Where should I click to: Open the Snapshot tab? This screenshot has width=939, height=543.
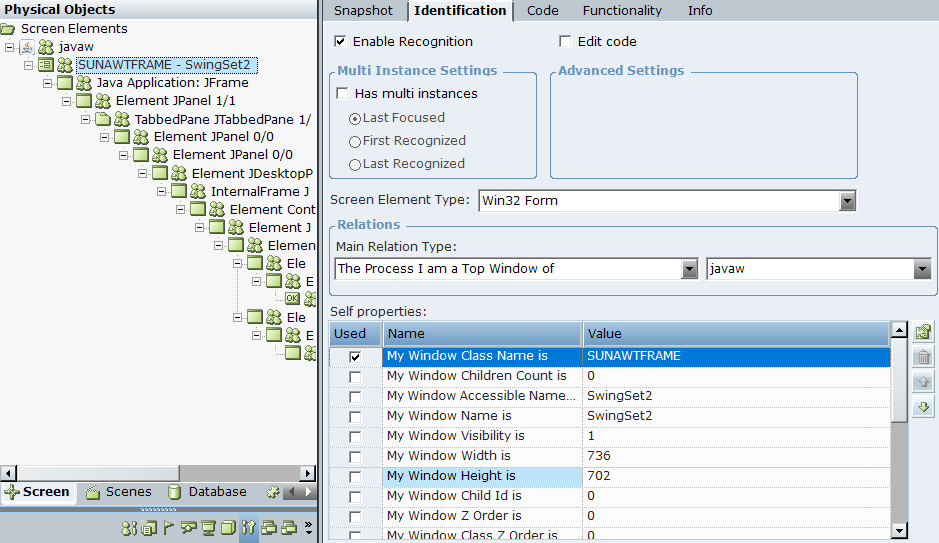363,11
